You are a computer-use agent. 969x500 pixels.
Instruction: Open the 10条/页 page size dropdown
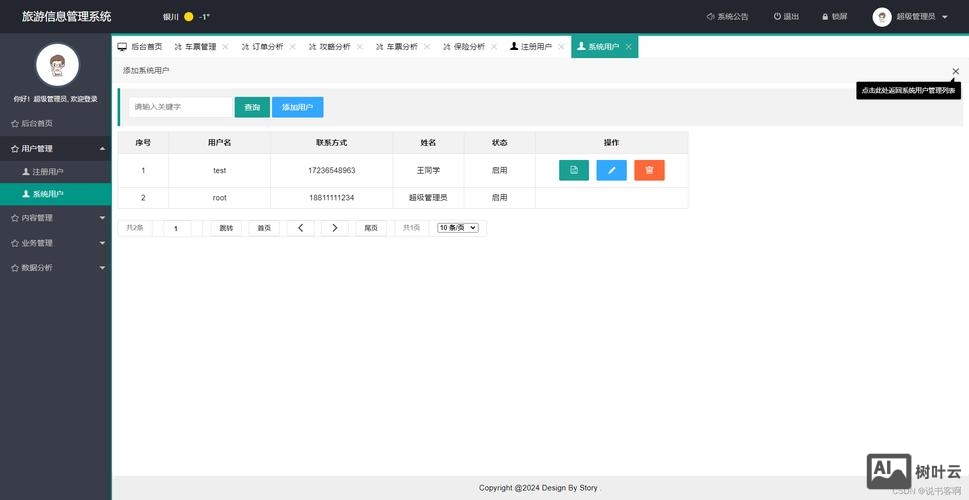click(458, 228)
